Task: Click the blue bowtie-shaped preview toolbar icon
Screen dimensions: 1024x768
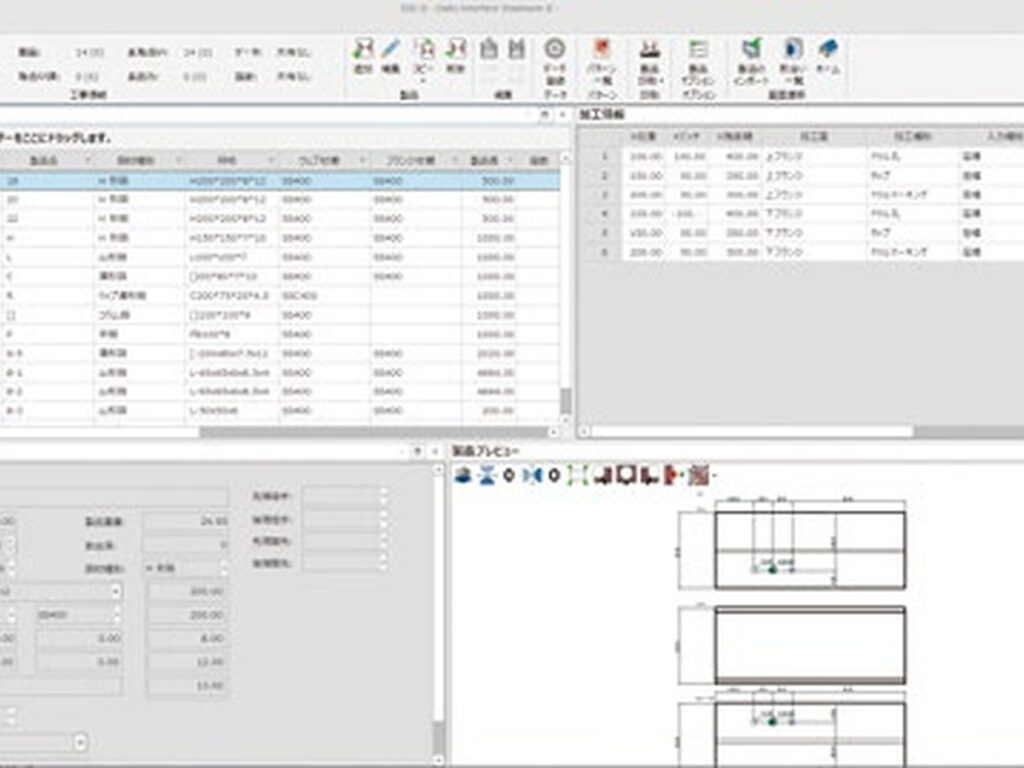Action: click(x=532, y=475)
